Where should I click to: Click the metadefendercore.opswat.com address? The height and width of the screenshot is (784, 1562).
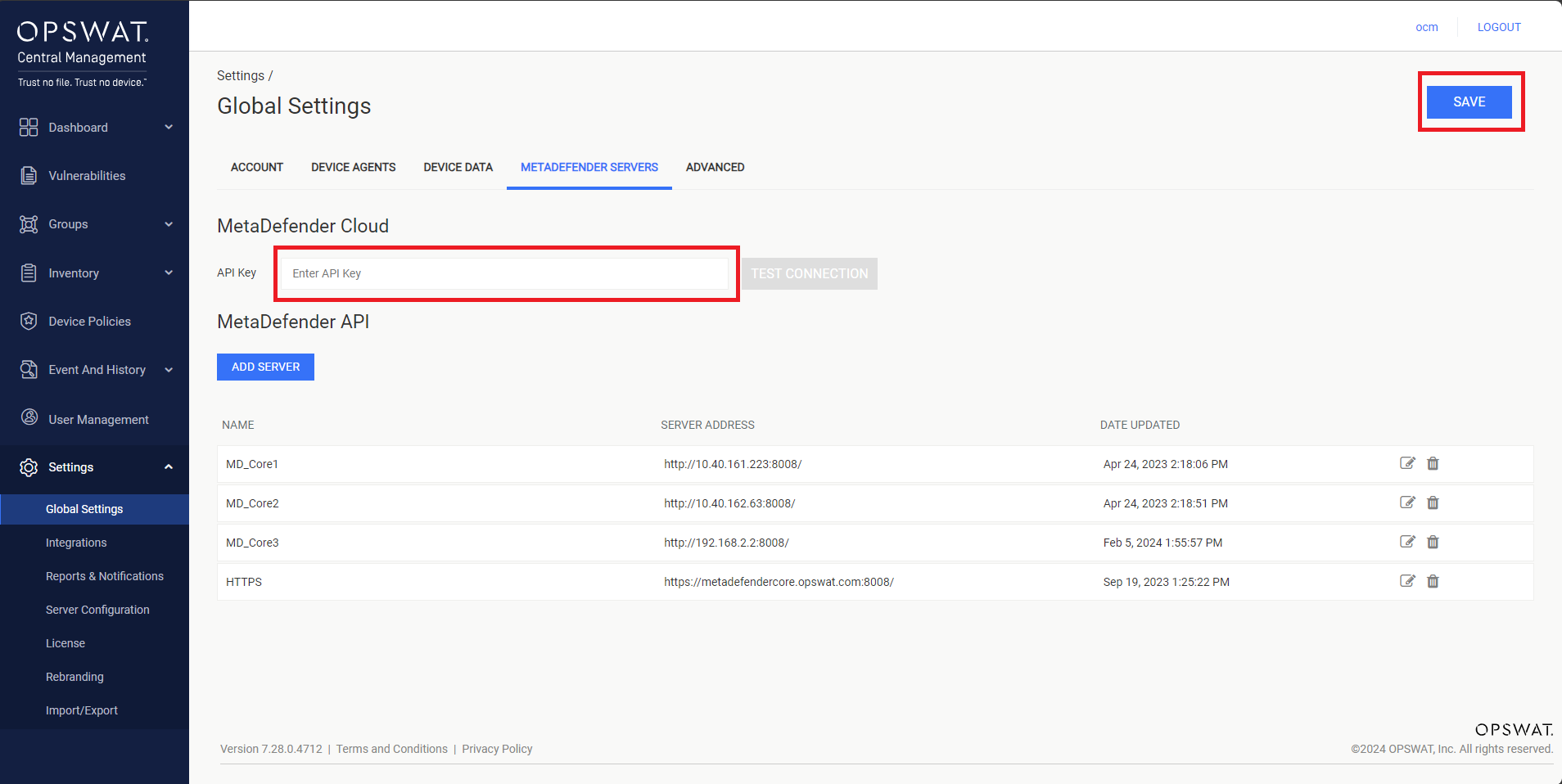[x=779, y=582]
